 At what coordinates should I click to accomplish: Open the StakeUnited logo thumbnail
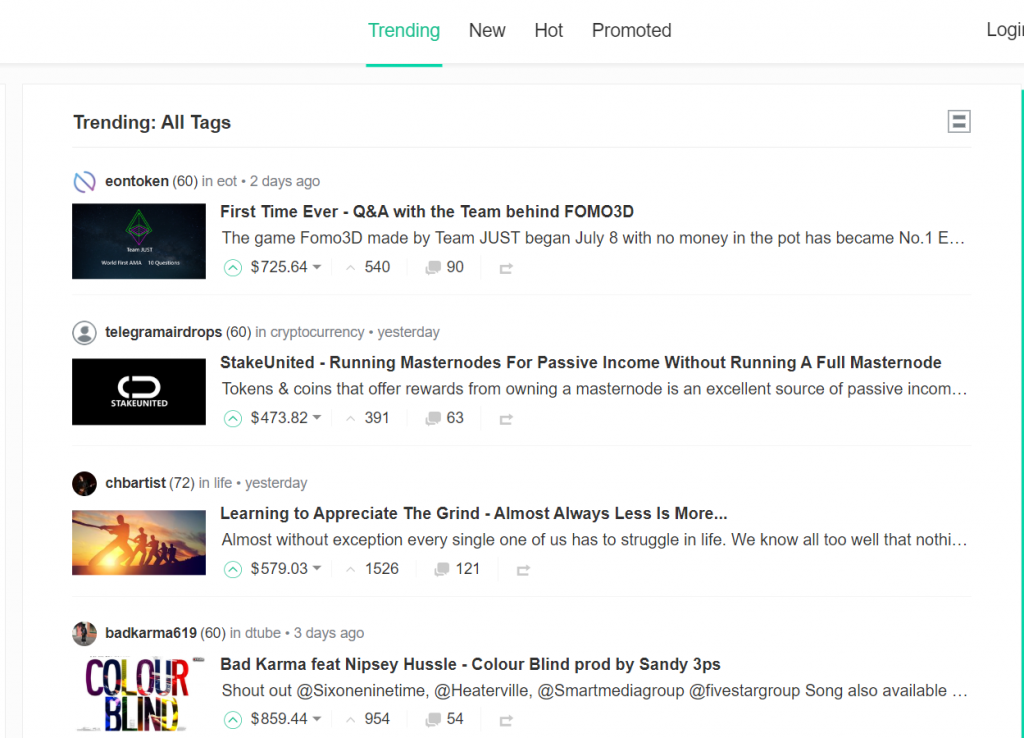pyautogui.click(x=138, y=392)
